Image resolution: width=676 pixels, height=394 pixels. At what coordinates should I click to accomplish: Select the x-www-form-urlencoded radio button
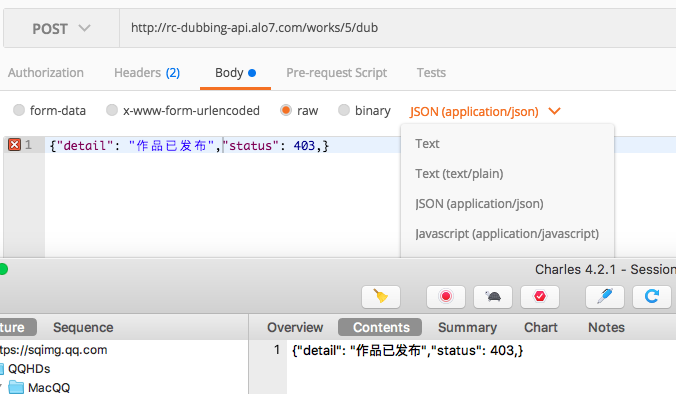click(112, 110)
